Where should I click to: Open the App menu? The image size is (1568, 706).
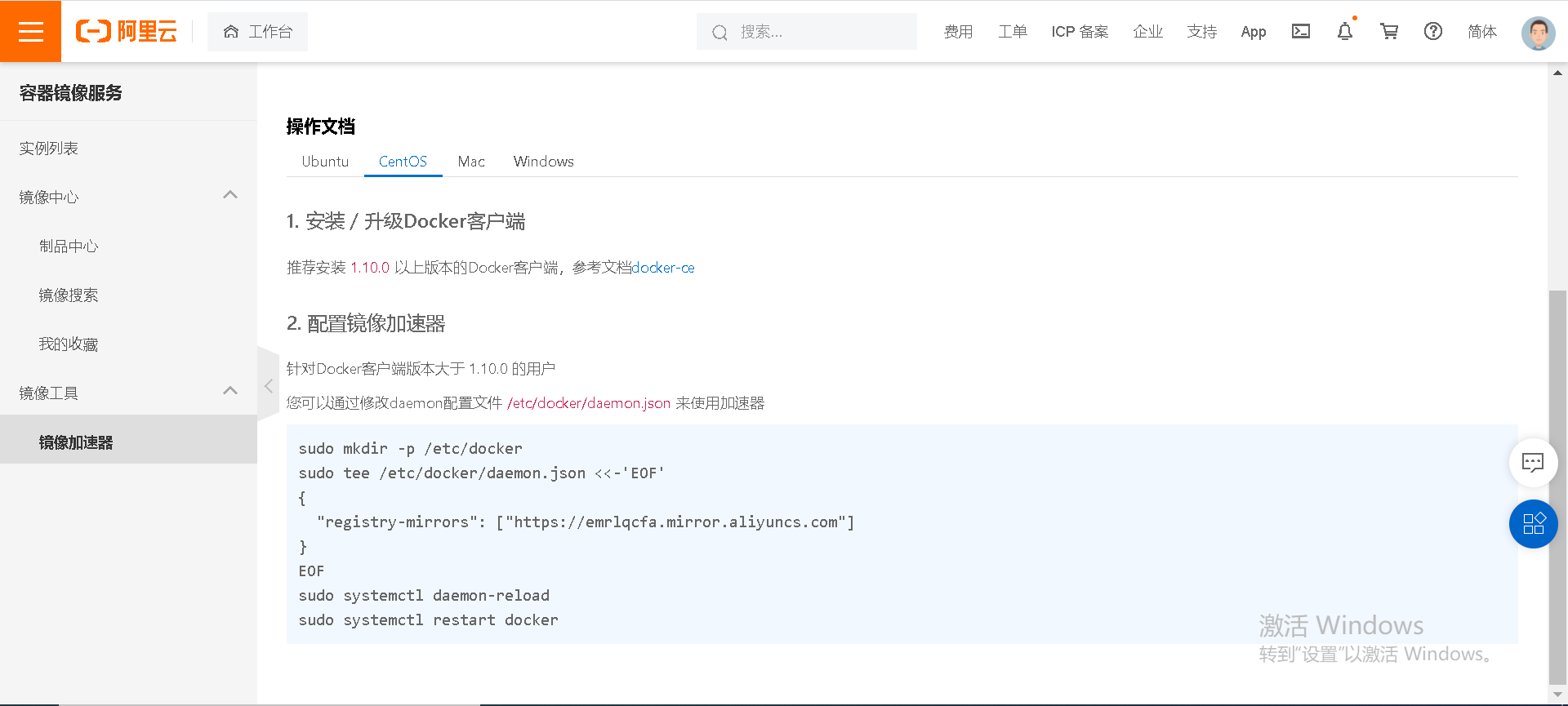click(x=1254, y=32)
